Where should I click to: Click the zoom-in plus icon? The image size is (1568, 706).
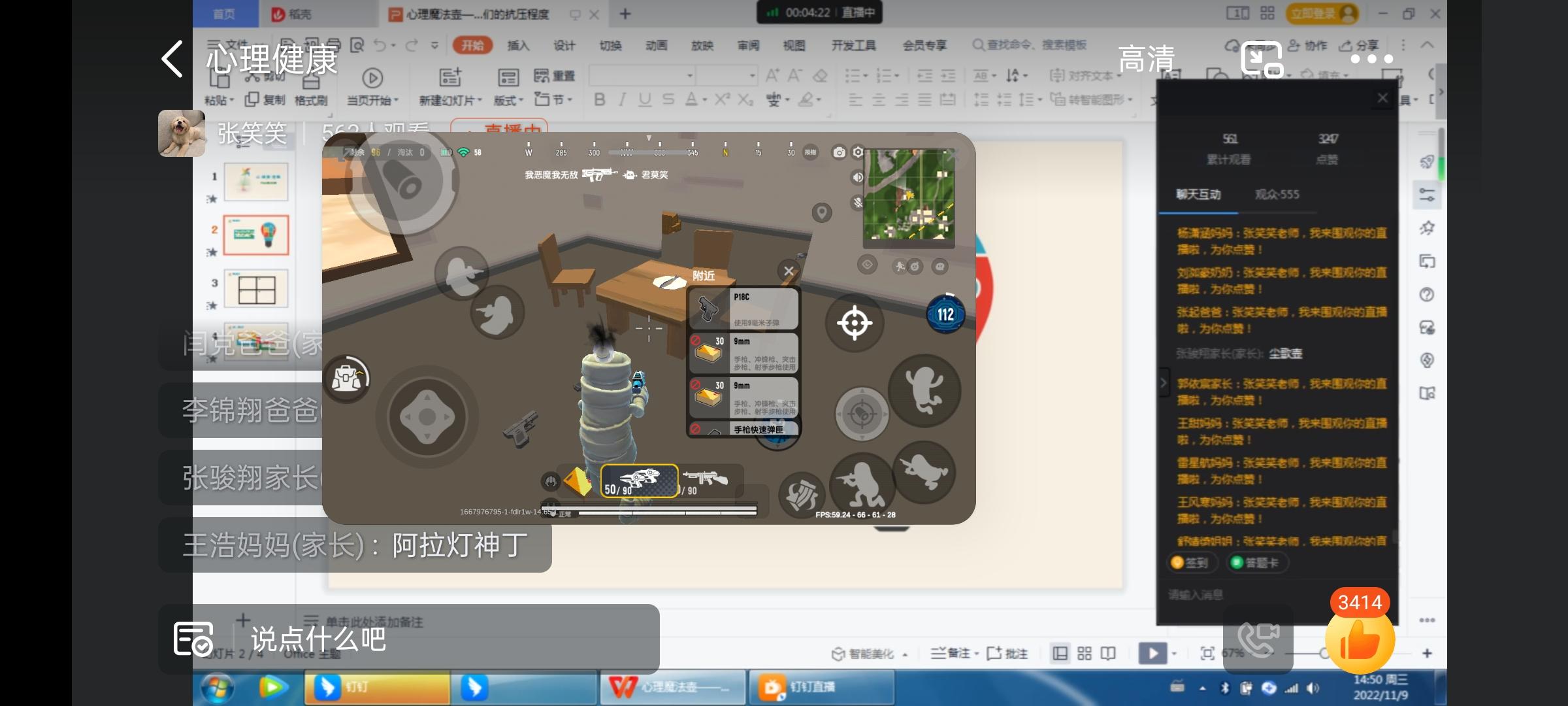tap(1427, 653)
